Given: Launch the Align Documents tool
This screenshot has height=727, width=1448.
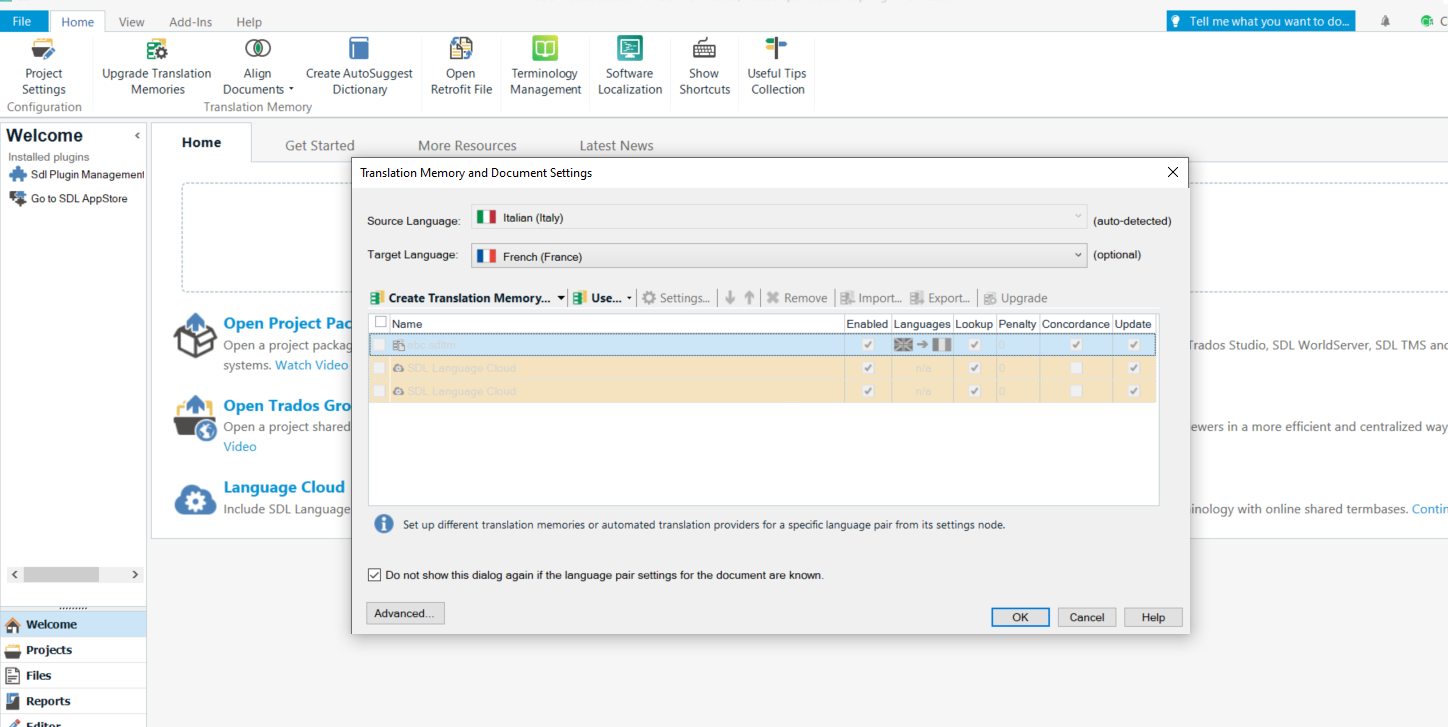Looking at the screenshot, I should coord(258,66).
